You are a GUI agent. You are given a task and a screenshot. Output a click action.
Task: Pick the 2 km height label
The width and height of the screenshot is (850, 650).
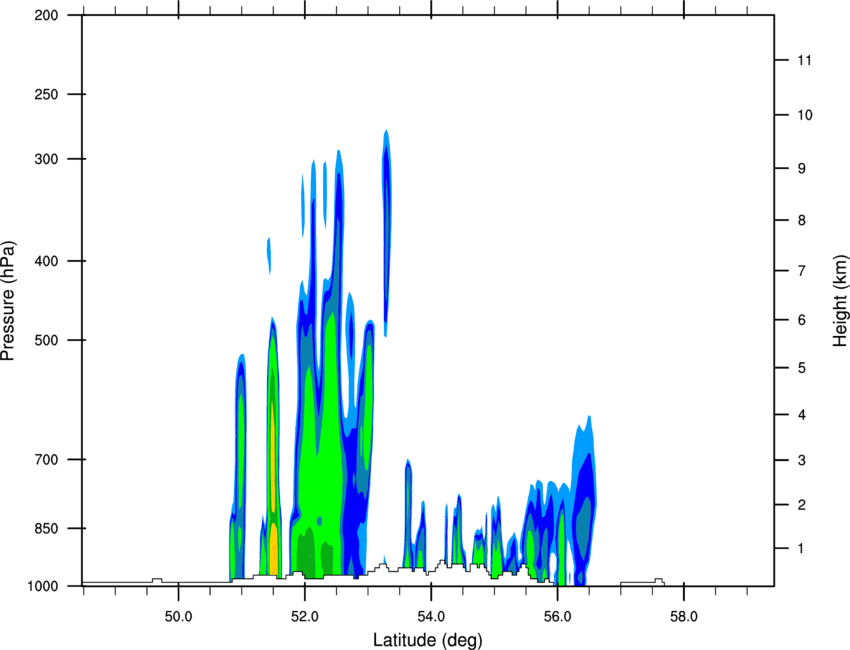point(801,505)
